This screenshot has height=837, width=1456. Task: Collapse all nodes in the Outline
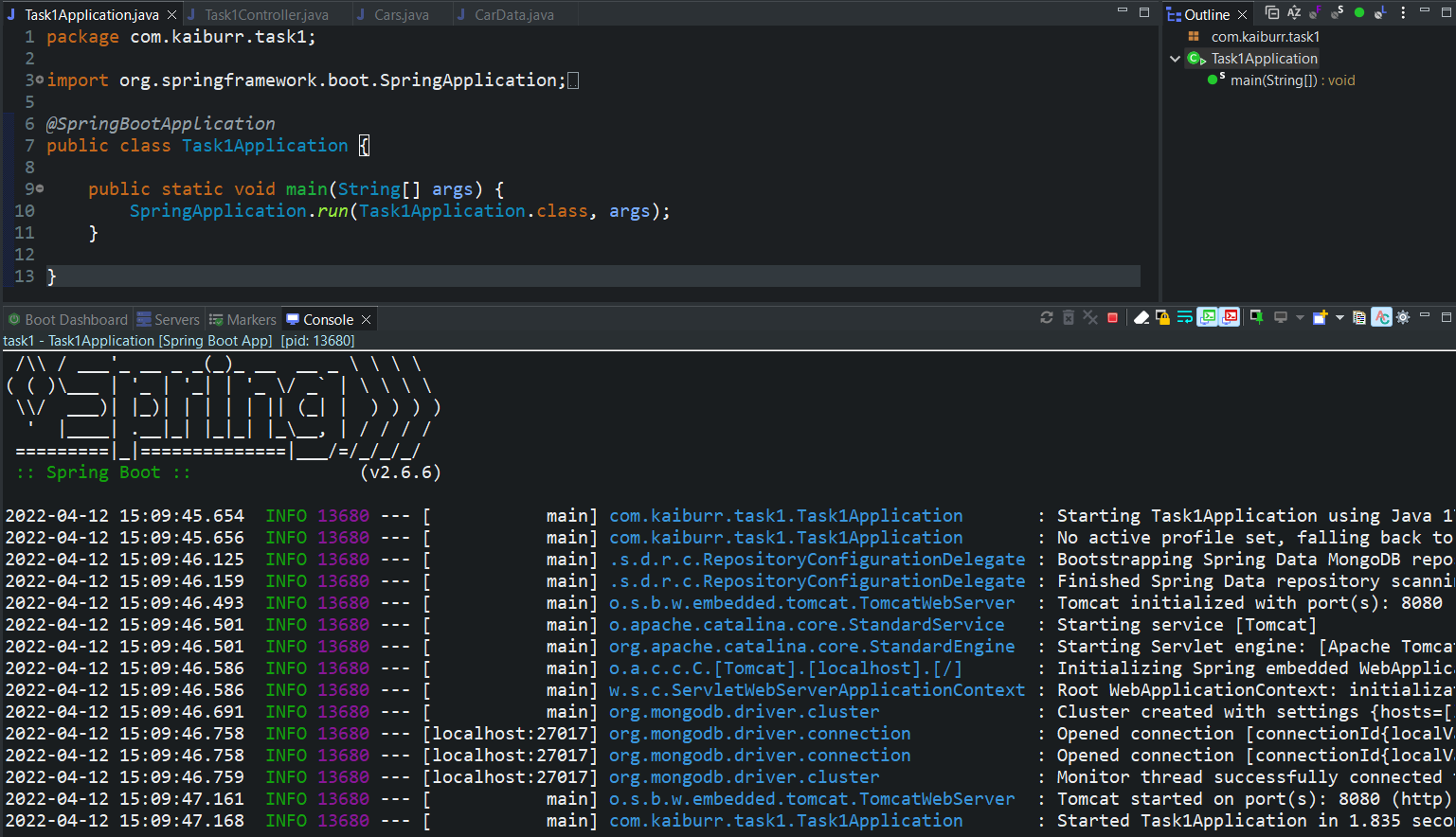pos(1272,12)
